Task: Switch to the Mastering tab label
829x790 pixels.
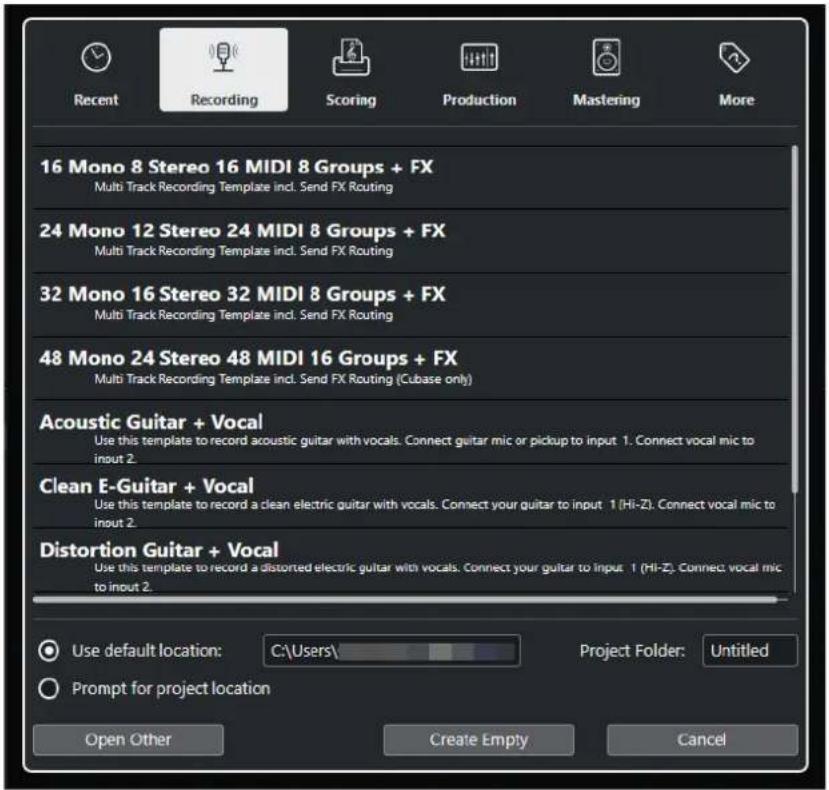Action: [x=606, y=100]
